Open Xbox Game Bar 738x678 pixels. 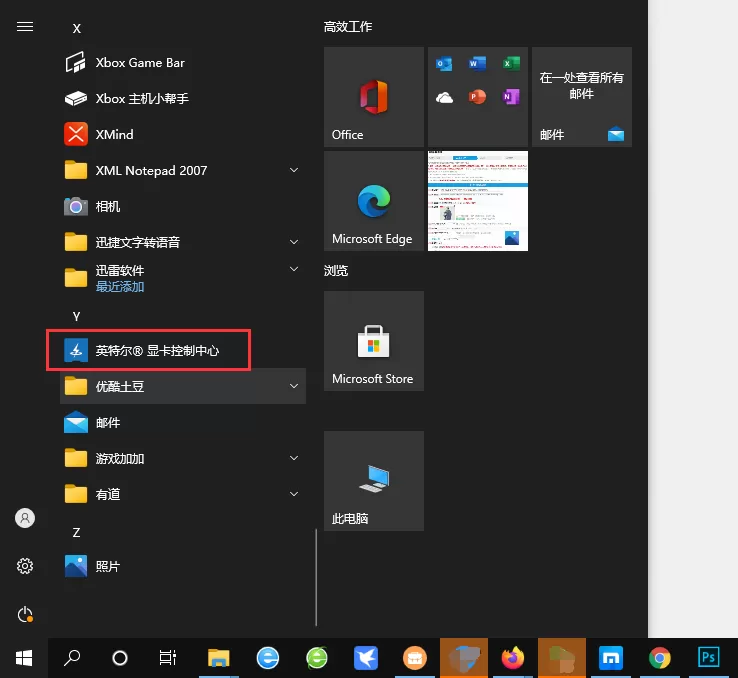point(139,62)
